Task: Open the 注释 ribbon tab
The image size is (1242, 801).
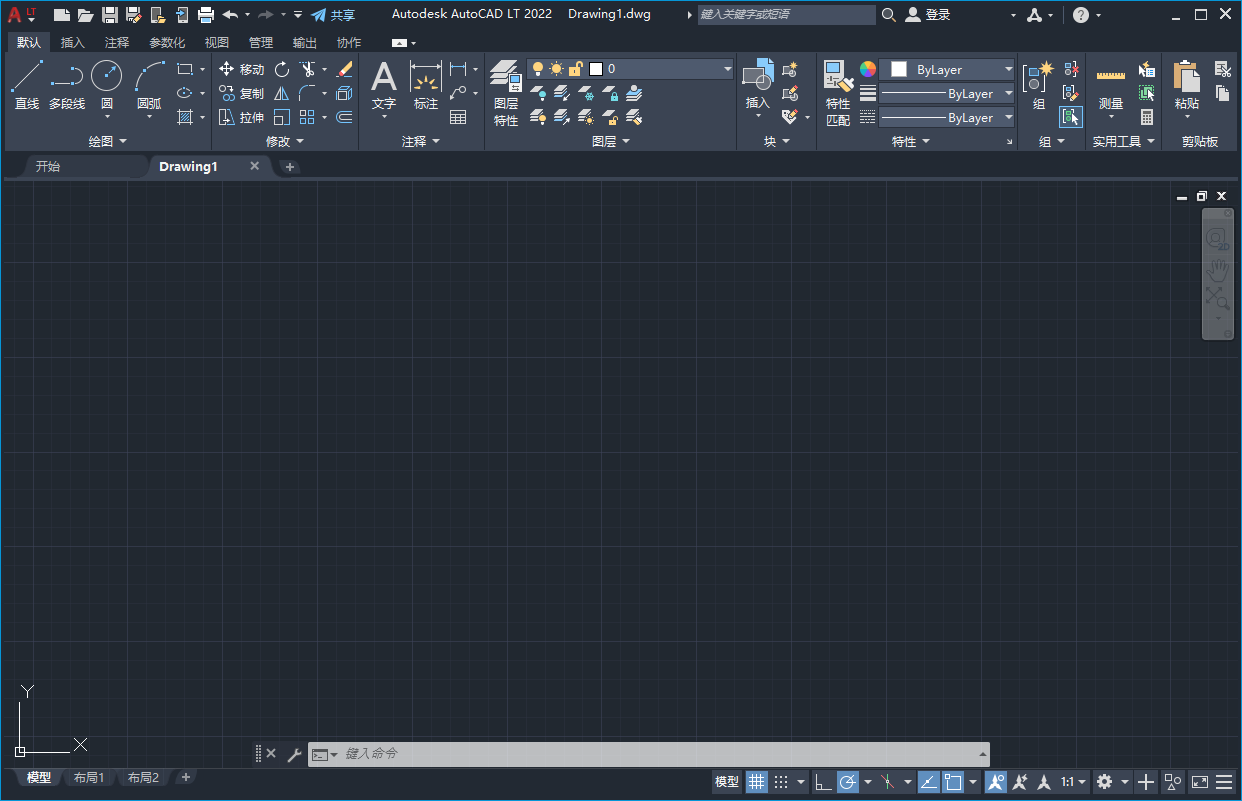Action: point(117,43)
